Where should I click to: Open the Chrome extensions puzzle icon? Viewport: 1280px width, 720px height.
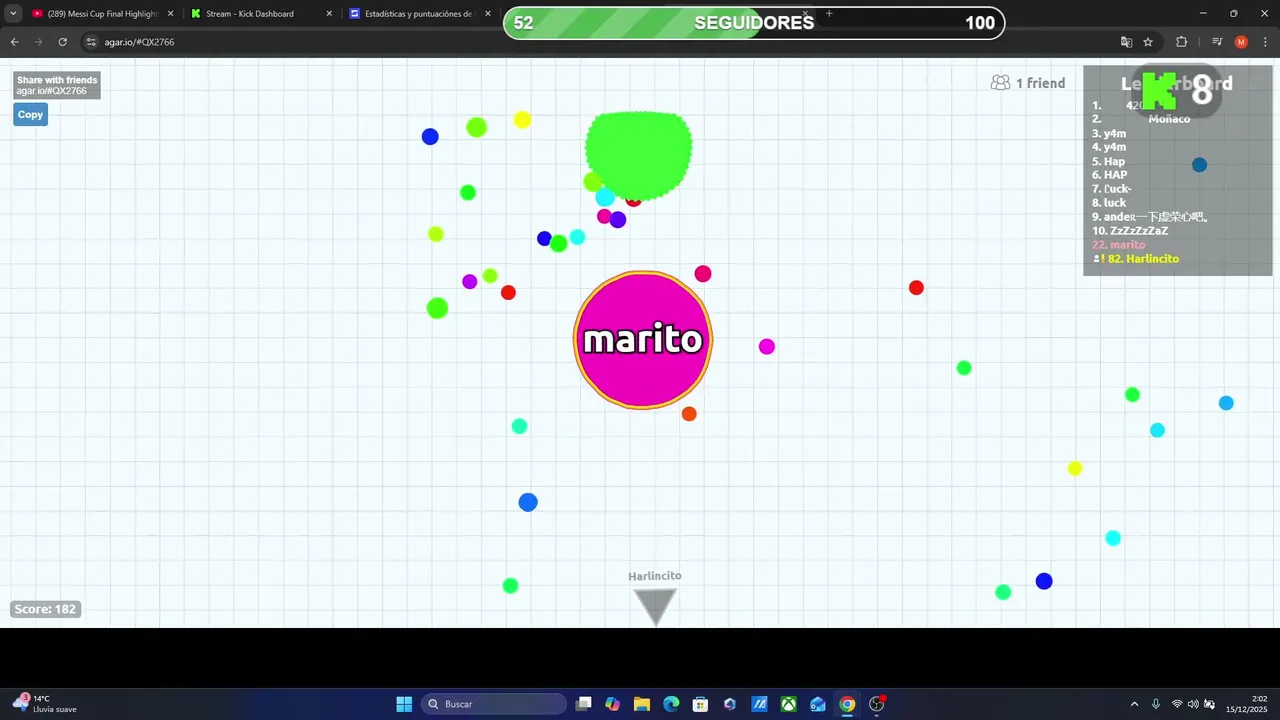tap(1181, 42)
